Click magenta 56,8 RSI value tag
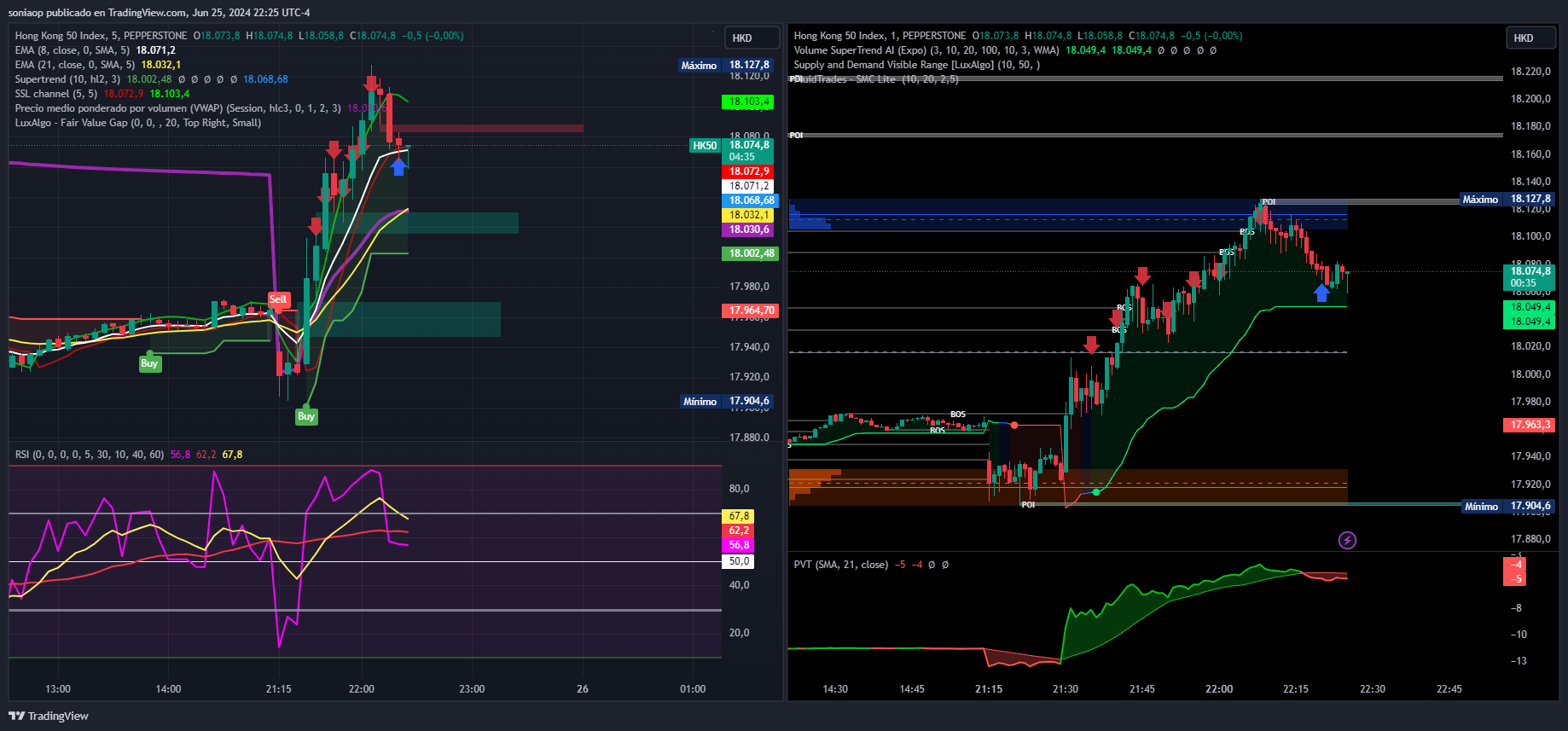Viewport: 1568px width, 731px height. coord(739,545)
